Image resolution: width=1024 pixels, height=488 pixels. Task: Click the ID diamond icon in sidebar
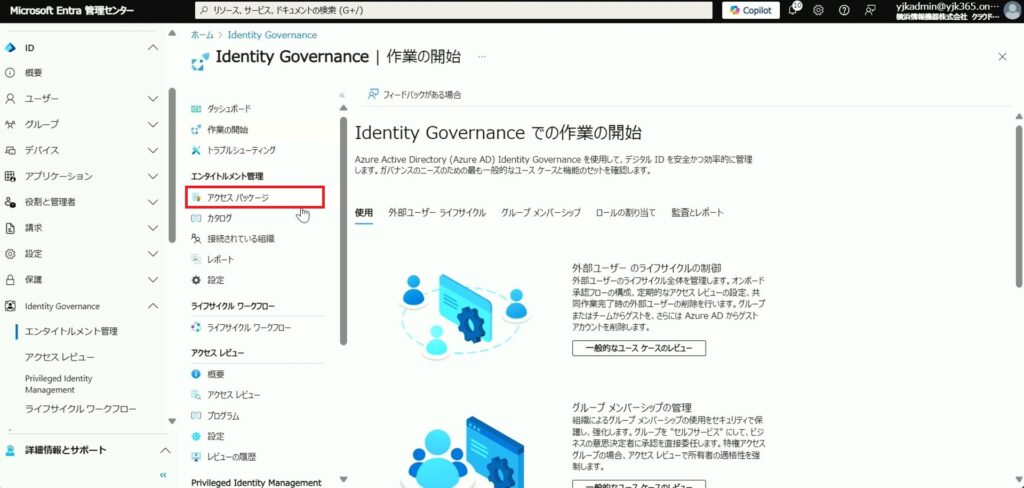(x=10, y=48)
